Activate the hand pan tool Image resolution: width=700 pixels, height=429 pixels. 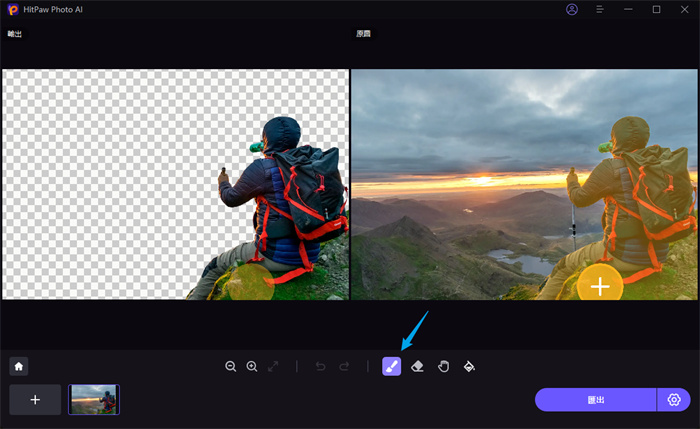(443, 367)
